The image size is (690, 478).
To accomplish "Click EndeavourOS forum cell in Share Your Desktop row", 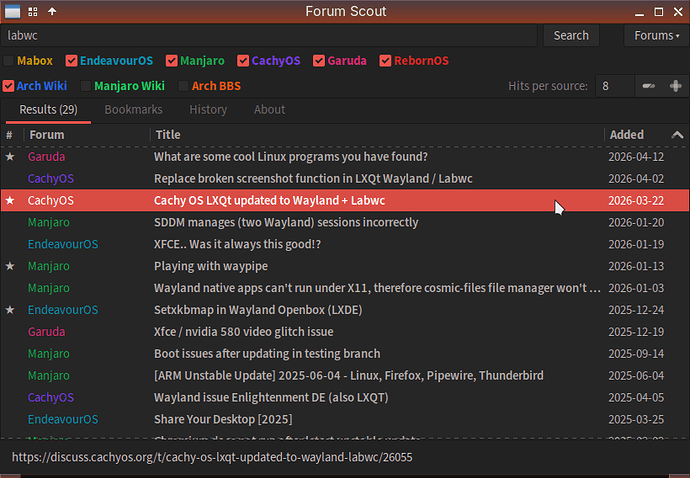I will 63,419.
